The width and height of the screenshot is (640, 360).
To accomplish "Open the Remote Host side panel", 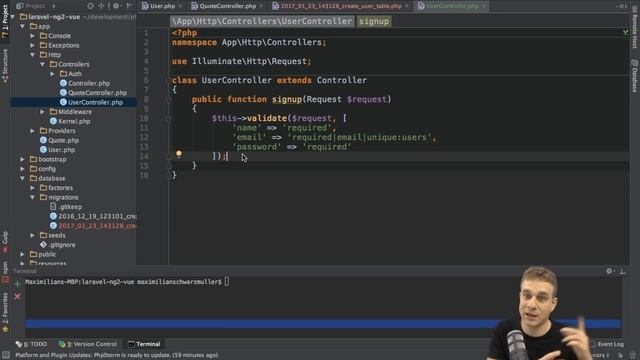I will pyautogui.click(x=635, y=27).
